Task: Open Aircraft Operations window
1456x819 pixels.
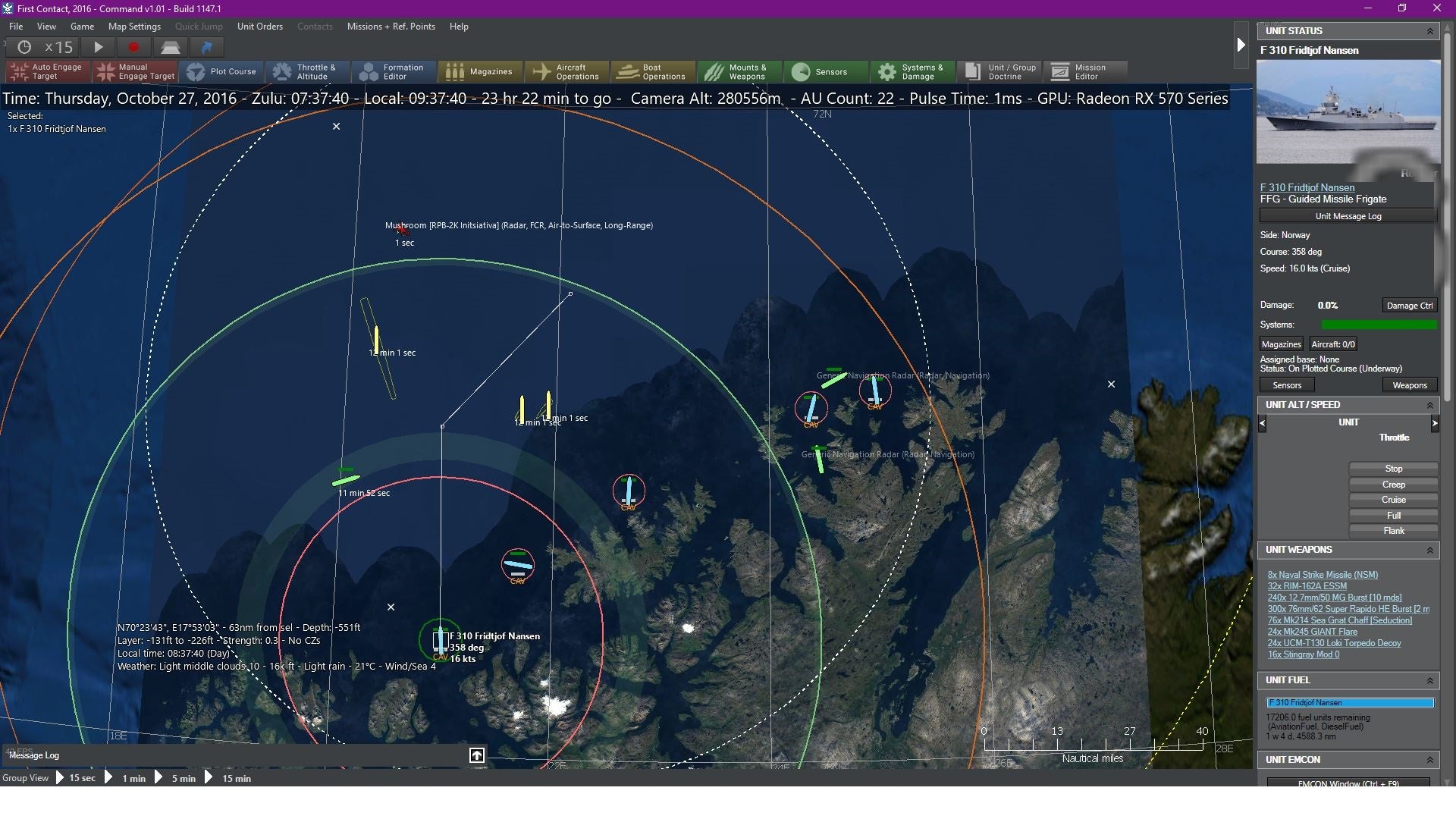Action: tap(566, 71)
